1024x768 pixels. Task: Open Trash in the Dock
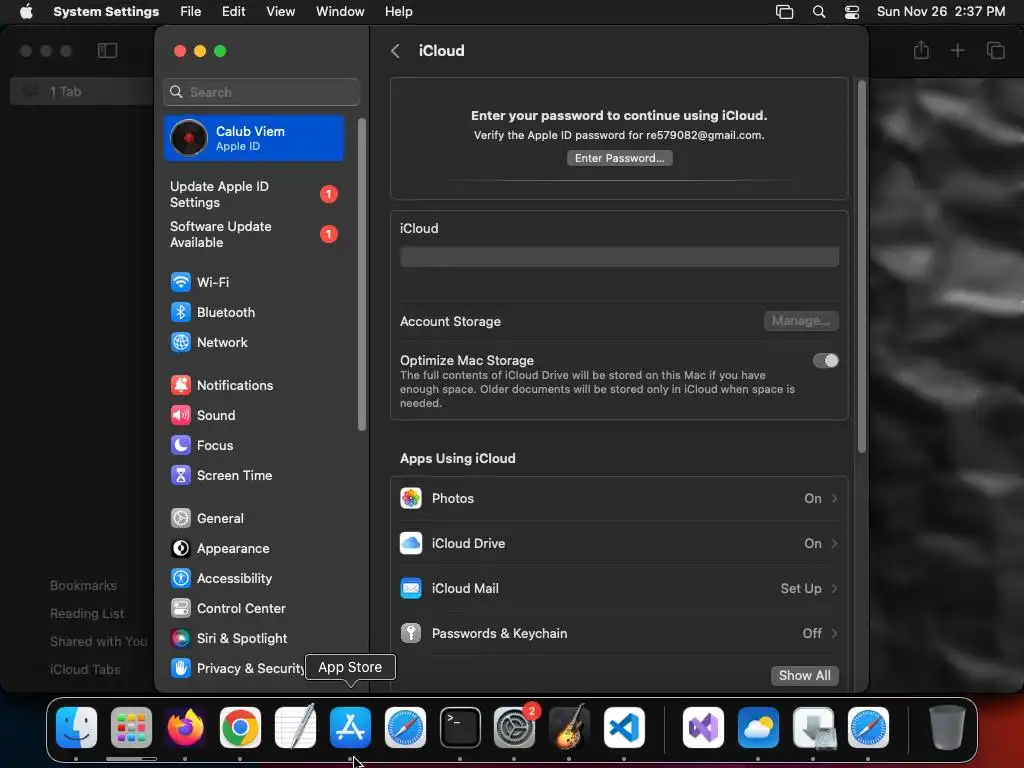pyautogui.click(x=947, y=728)
